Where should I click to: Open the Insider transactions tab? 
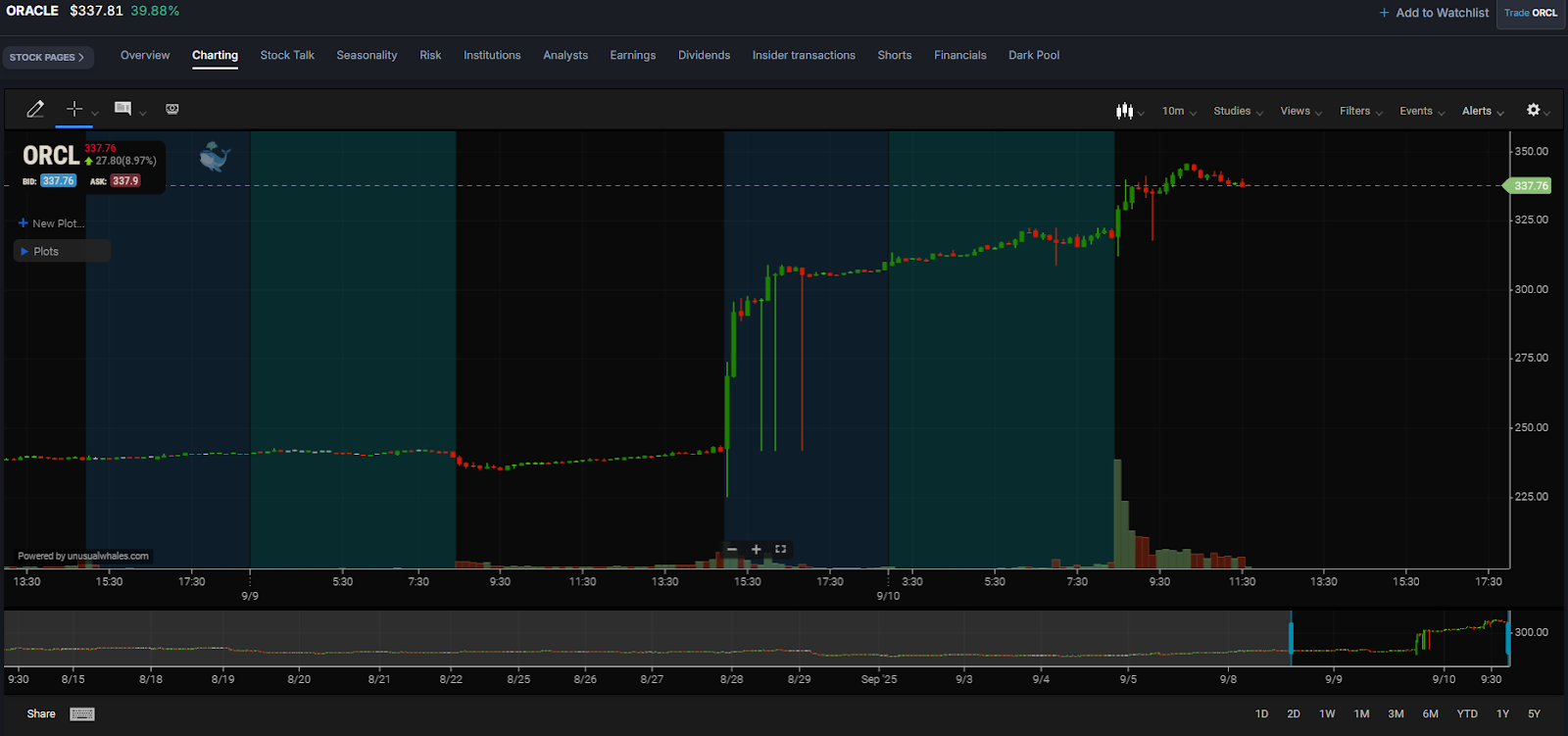[x=804, y=55]
